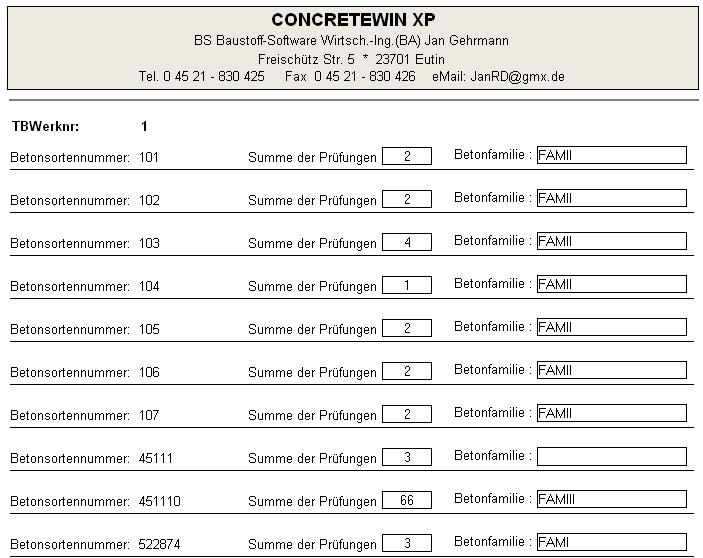Select the FAMIII Betonfamilie field for 451110
This screenshot has width=703, height=558.
611,499
